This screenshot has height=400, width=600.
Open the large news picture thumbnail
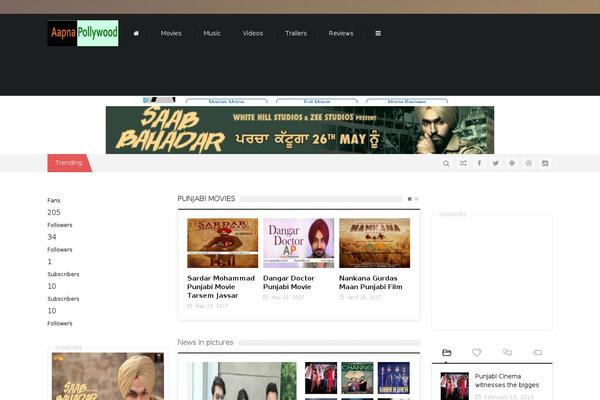(242, 381)
